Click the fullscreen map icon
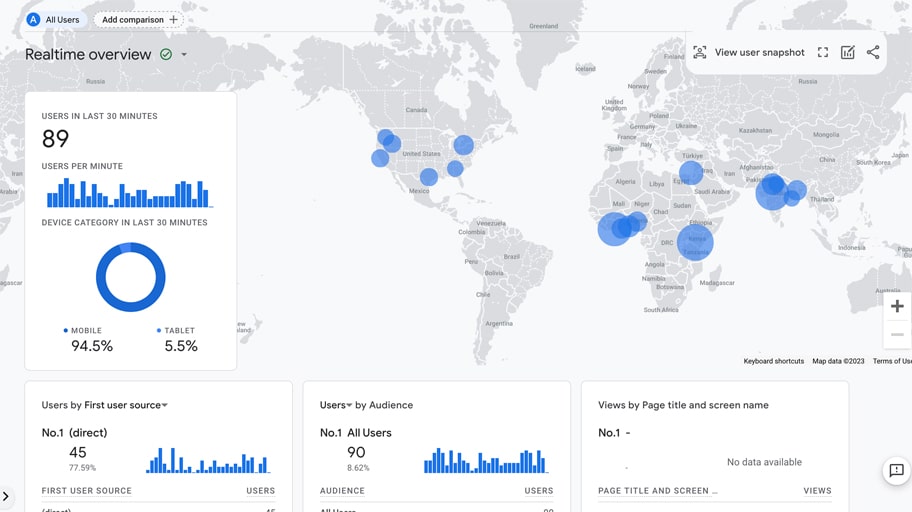This screenshot has width=912, height=512. 823,53
